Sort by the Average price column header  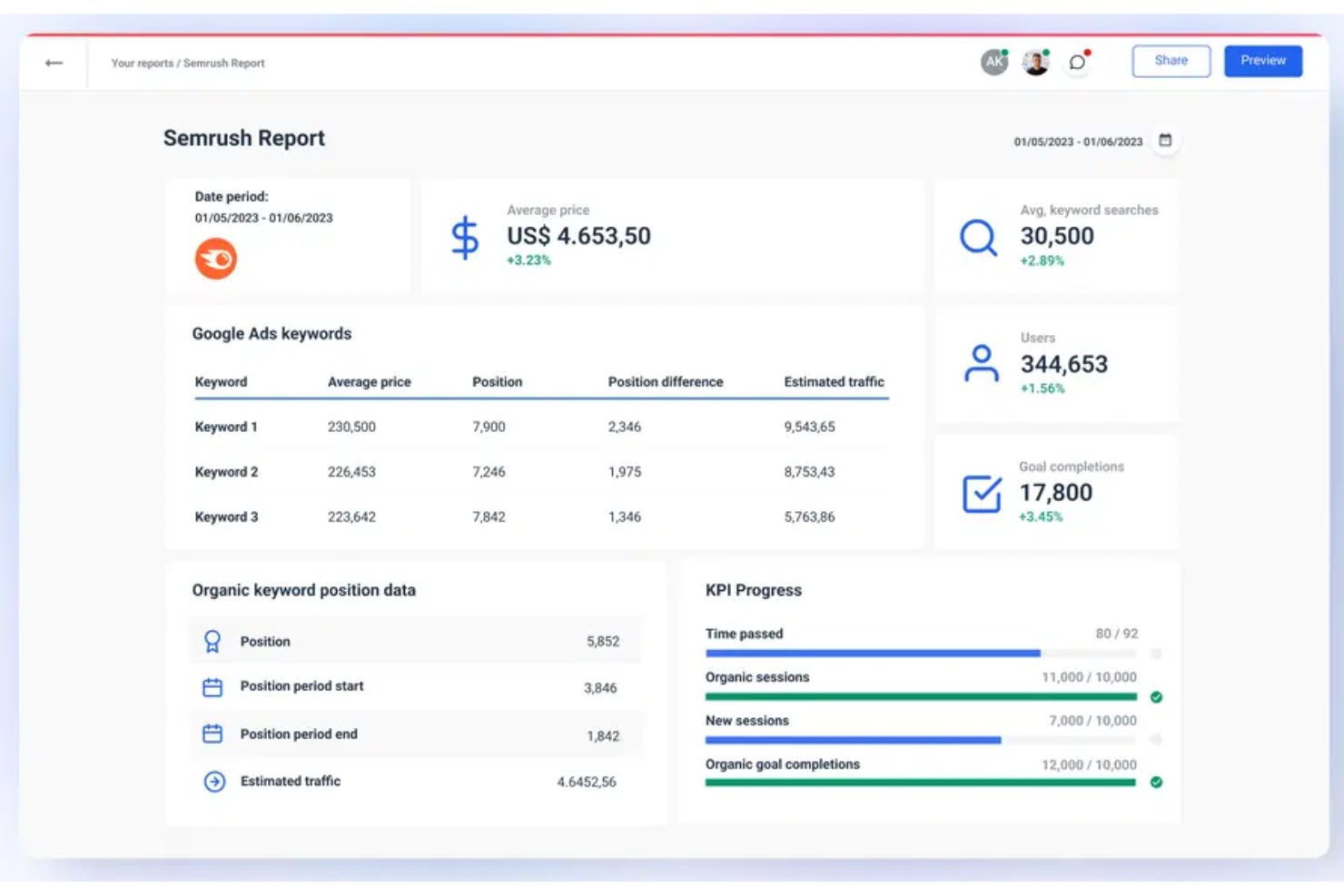pyautogui.click(x=370, y=382)
